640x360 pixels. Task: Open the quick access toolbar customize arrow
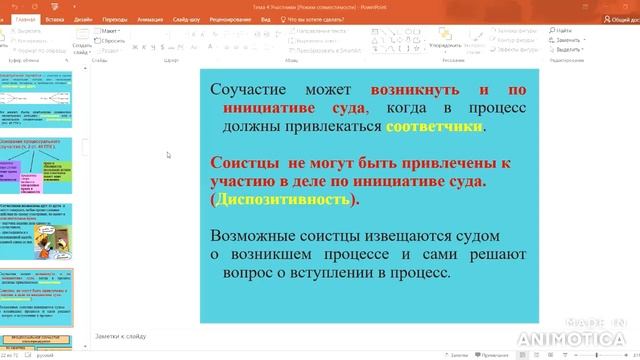pos(74,7)
